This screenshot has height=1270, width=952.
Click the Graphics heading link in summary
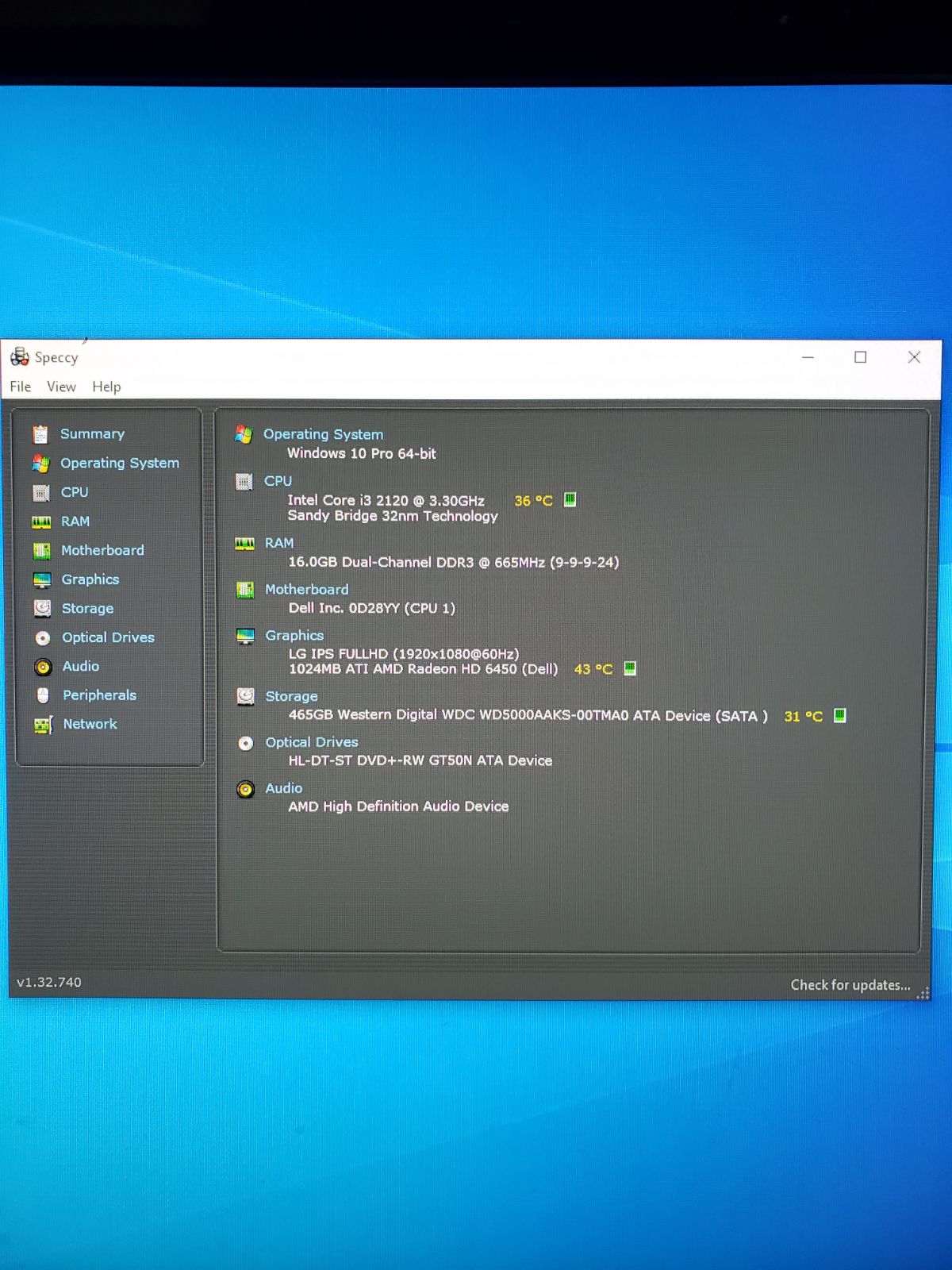[294, 635]
